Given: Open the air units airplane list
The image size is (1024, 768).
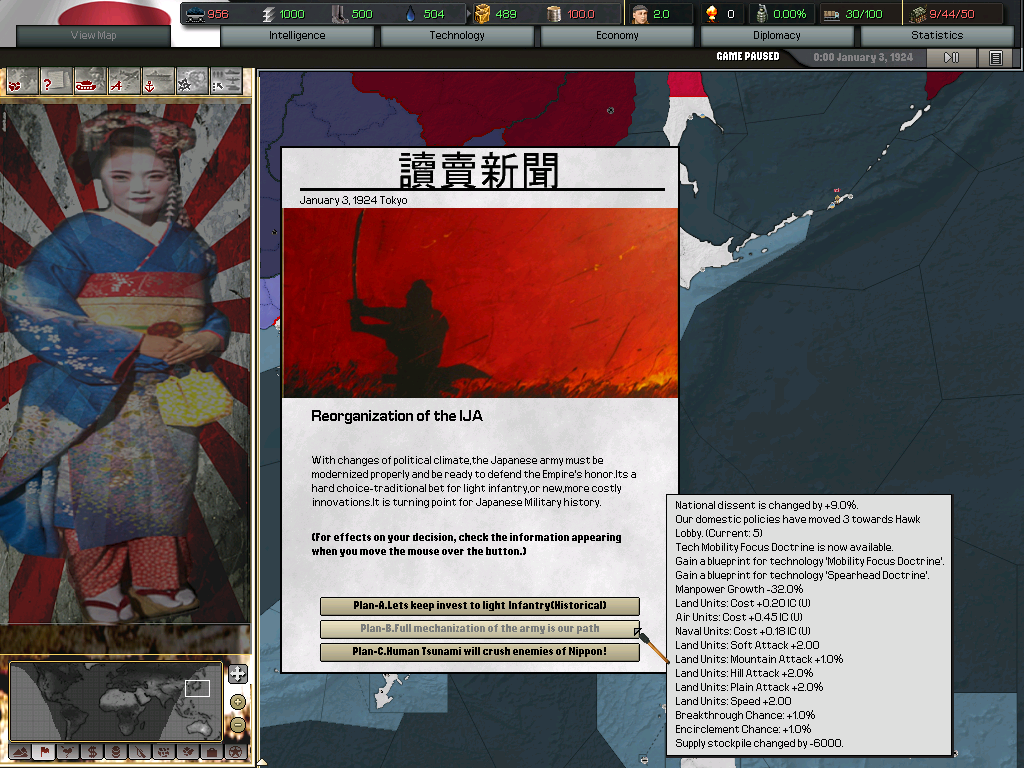Looking at the screenshot, I should (x=123, y=82).
